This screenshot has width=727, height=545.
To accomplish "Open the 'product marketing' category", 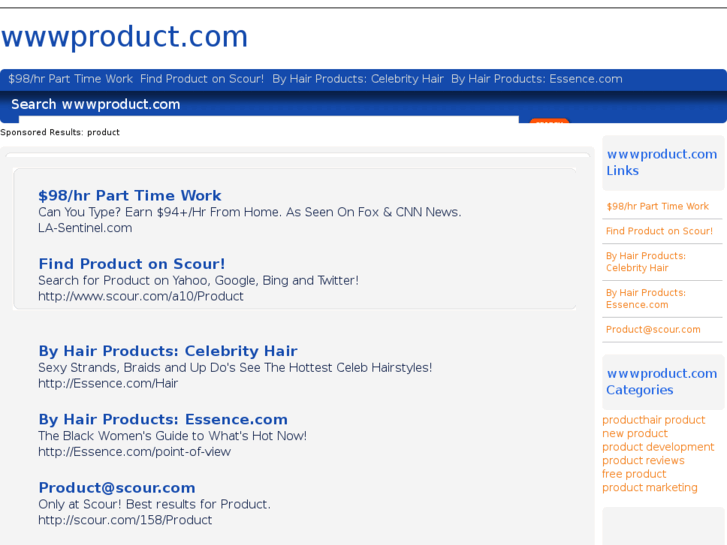I will click(x=650, y=487).
